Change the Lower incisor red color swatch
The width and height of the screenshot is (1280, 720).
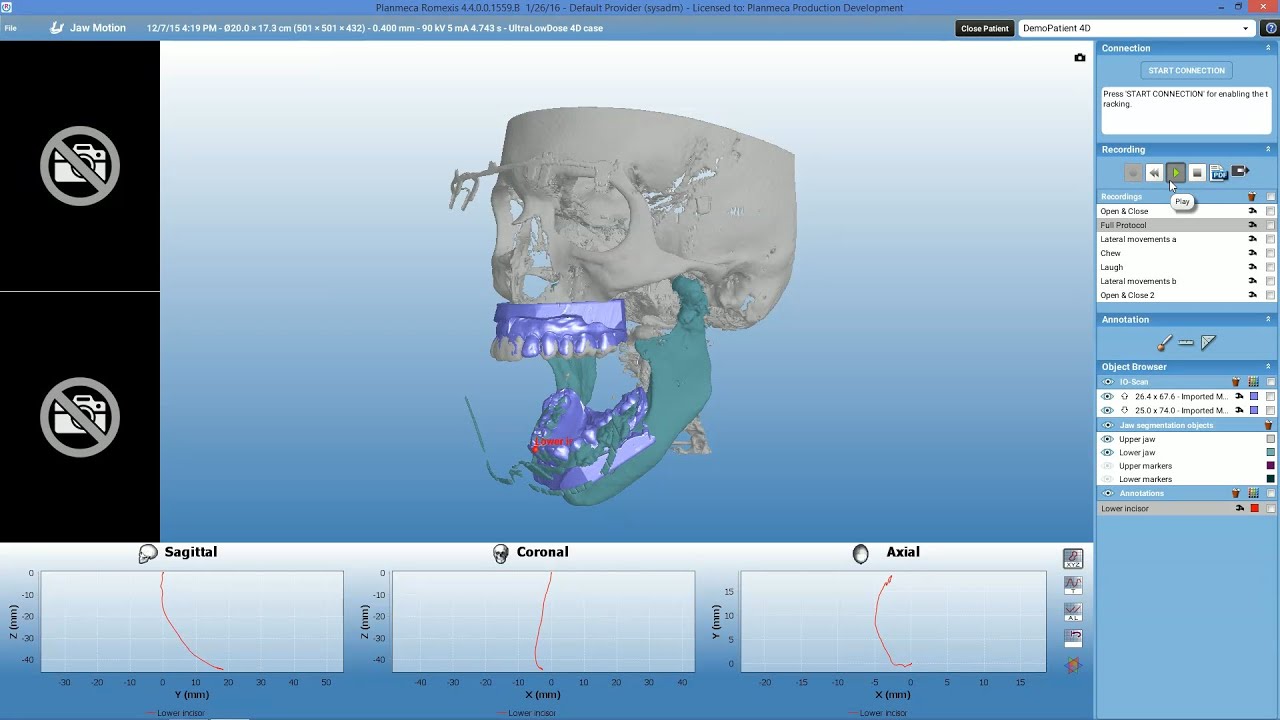(x=1255, y=508)
